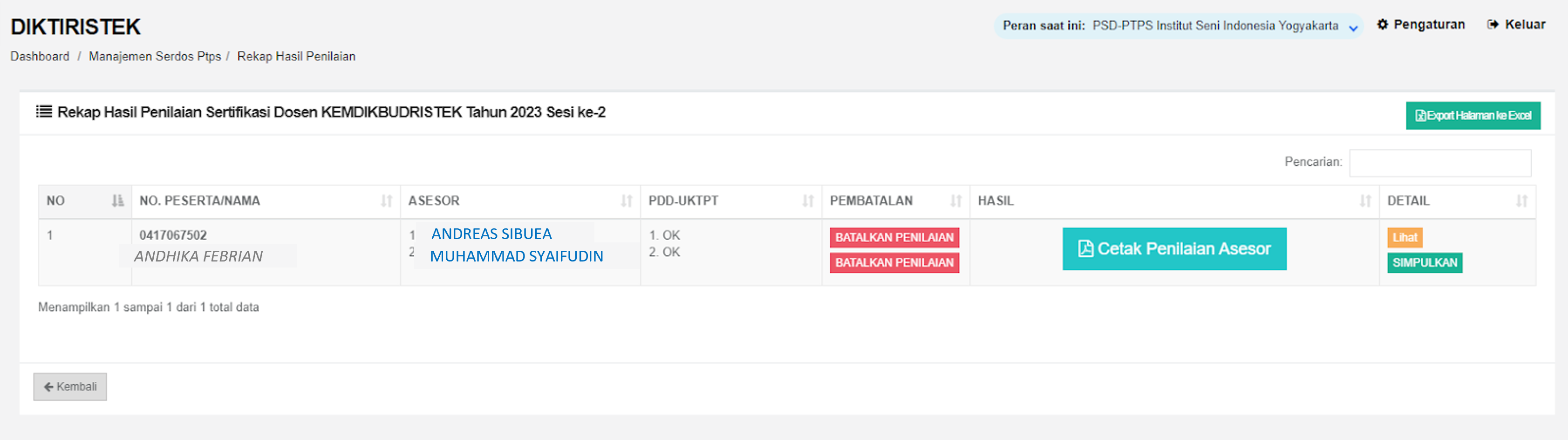Click ASESOR column header

520,201
